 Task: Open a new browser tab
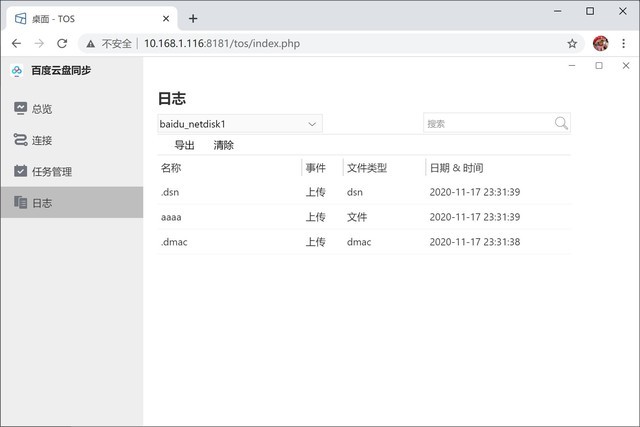pyautogui.click(x=193, y=19)
